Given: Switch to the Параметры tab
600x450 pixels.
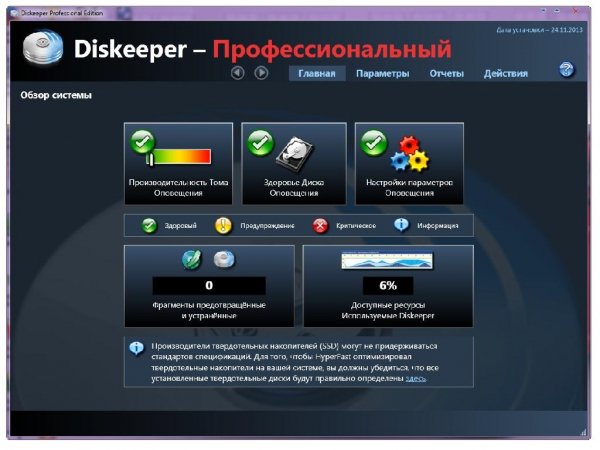Looking at the screenshot, I should pyautogui.click(x=382, y=73).
